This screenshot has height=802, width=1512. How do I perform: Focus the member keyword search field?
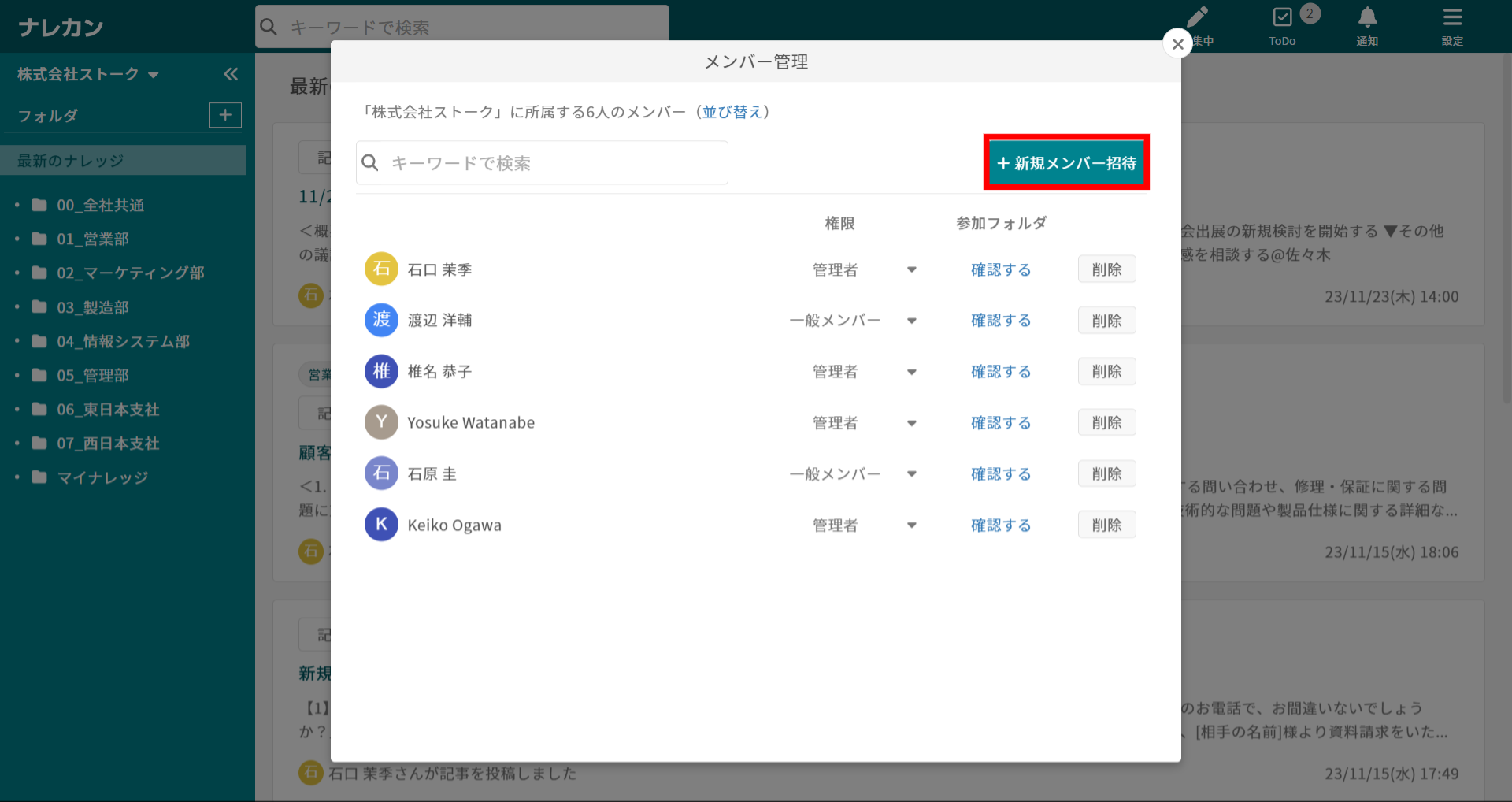pos(551,163)
